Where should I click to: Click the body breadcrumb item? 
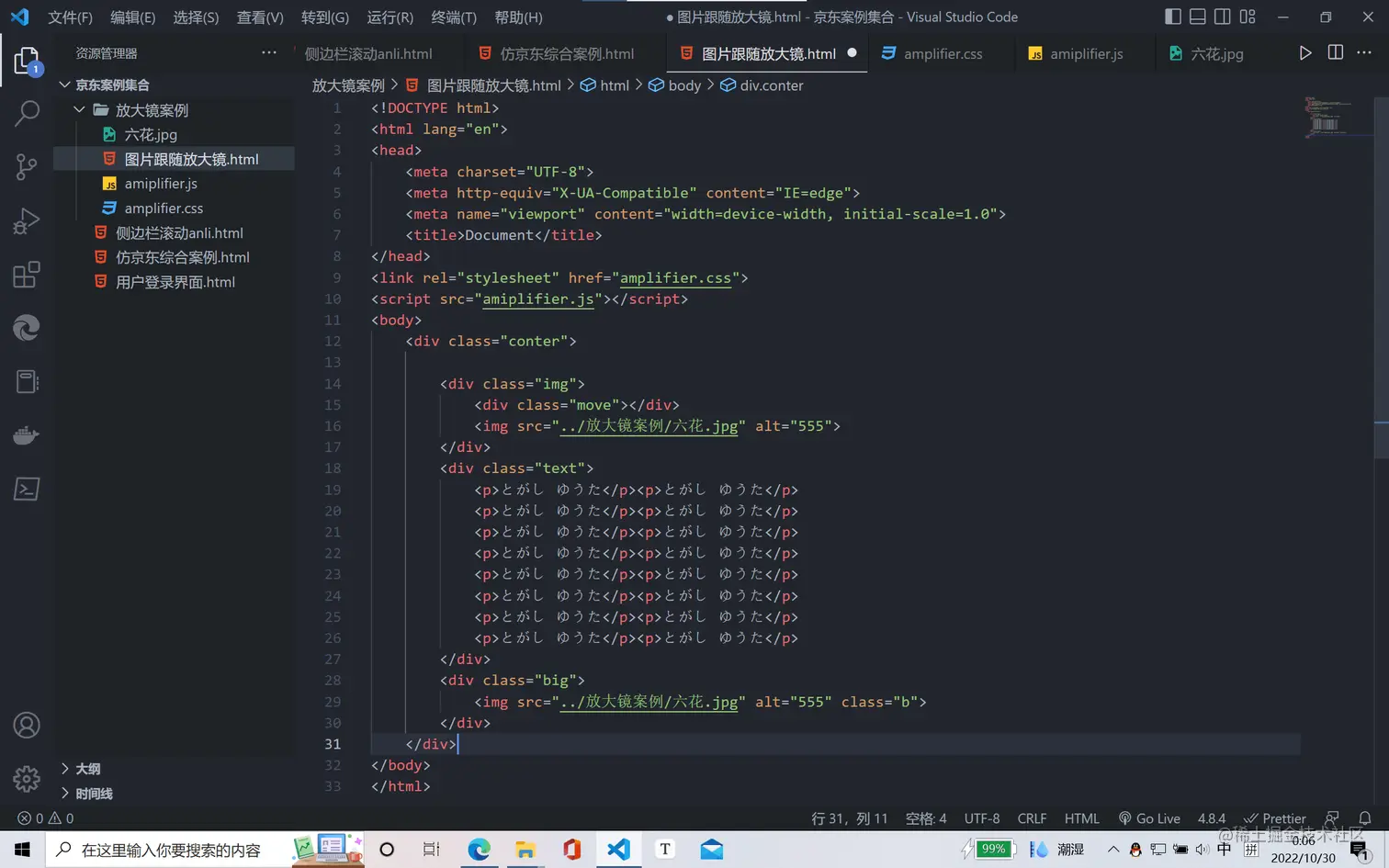675,85
